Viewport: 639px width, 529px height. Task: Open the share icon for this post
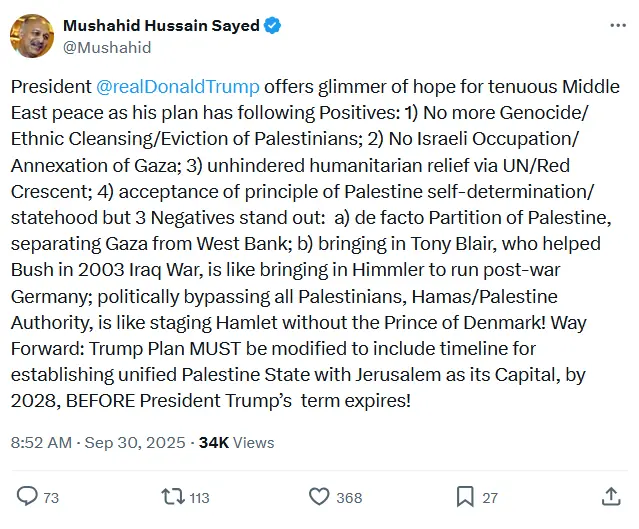point(611,496)
